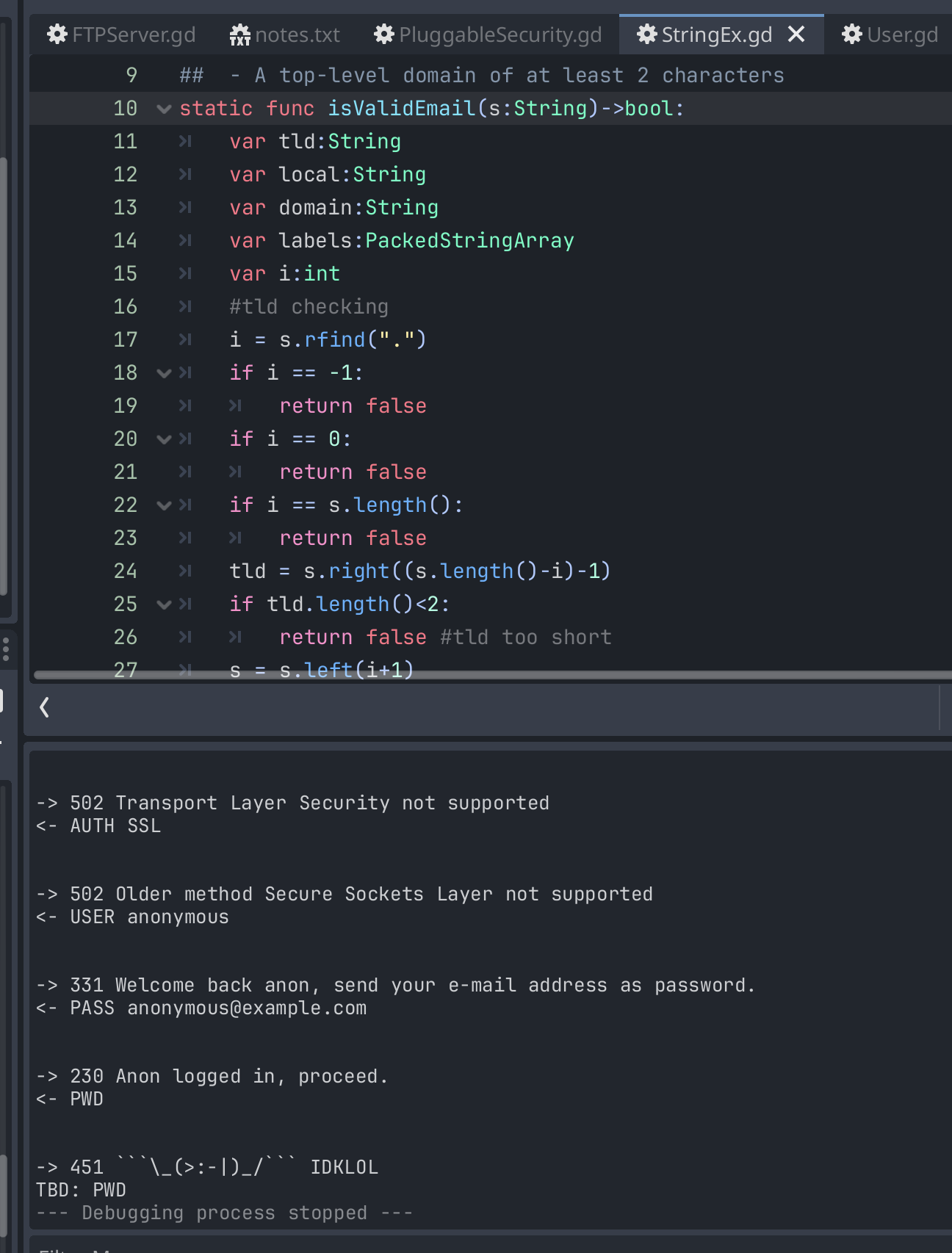952x1253 pixels.
Task: Click the 'TBD: PWD' output line
Action: 81,1190
